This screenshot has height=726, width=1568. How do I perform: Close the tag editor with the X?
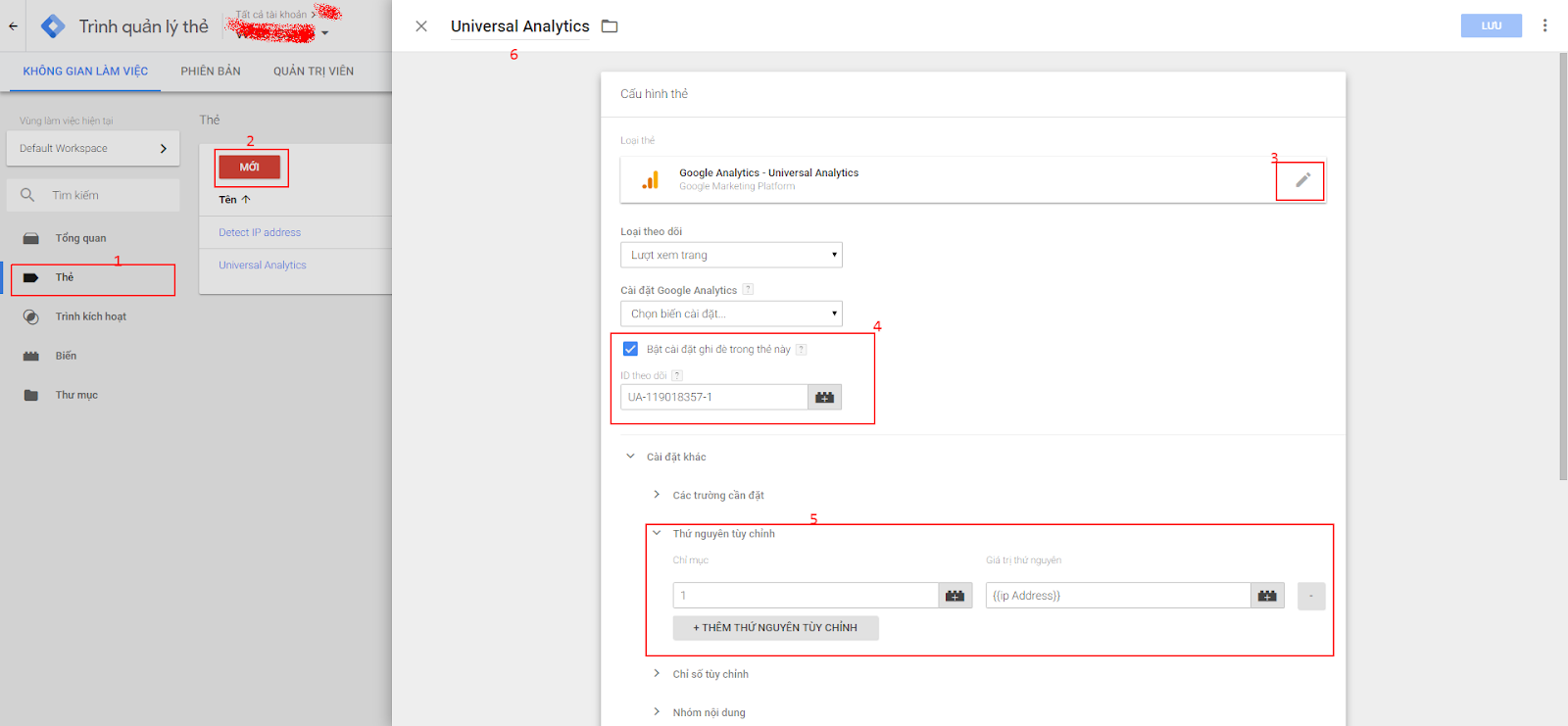[421, 26]
